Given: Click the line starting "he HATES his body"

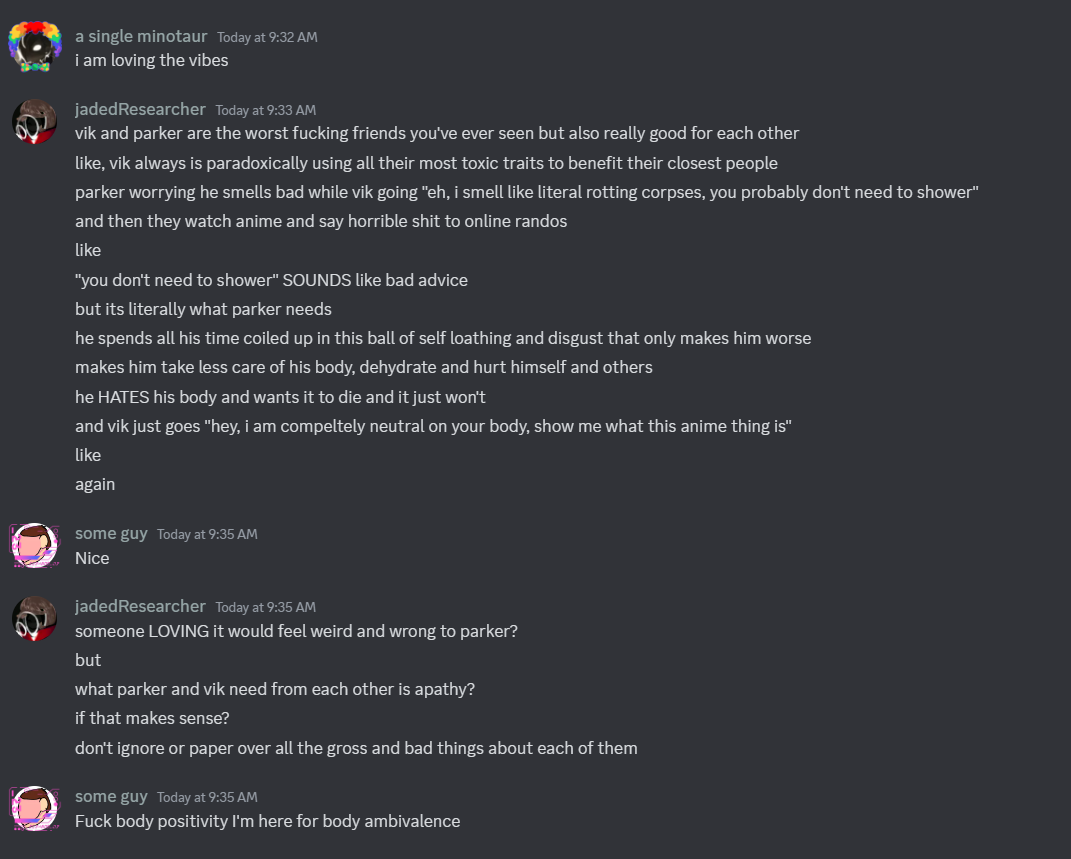Looking at the screenshot, I should [x=280, y=397].
